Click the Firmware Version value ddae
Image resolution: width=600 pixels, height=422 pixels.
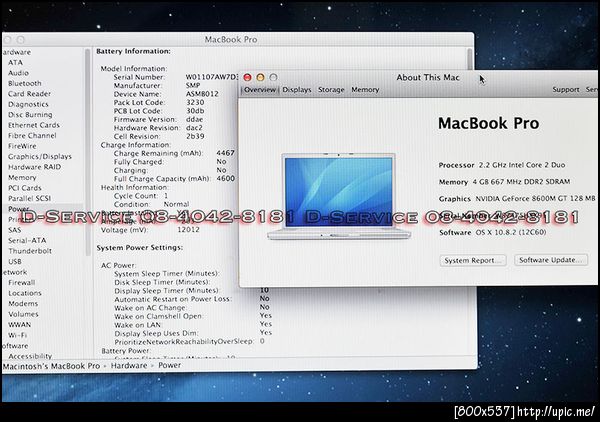194,119
